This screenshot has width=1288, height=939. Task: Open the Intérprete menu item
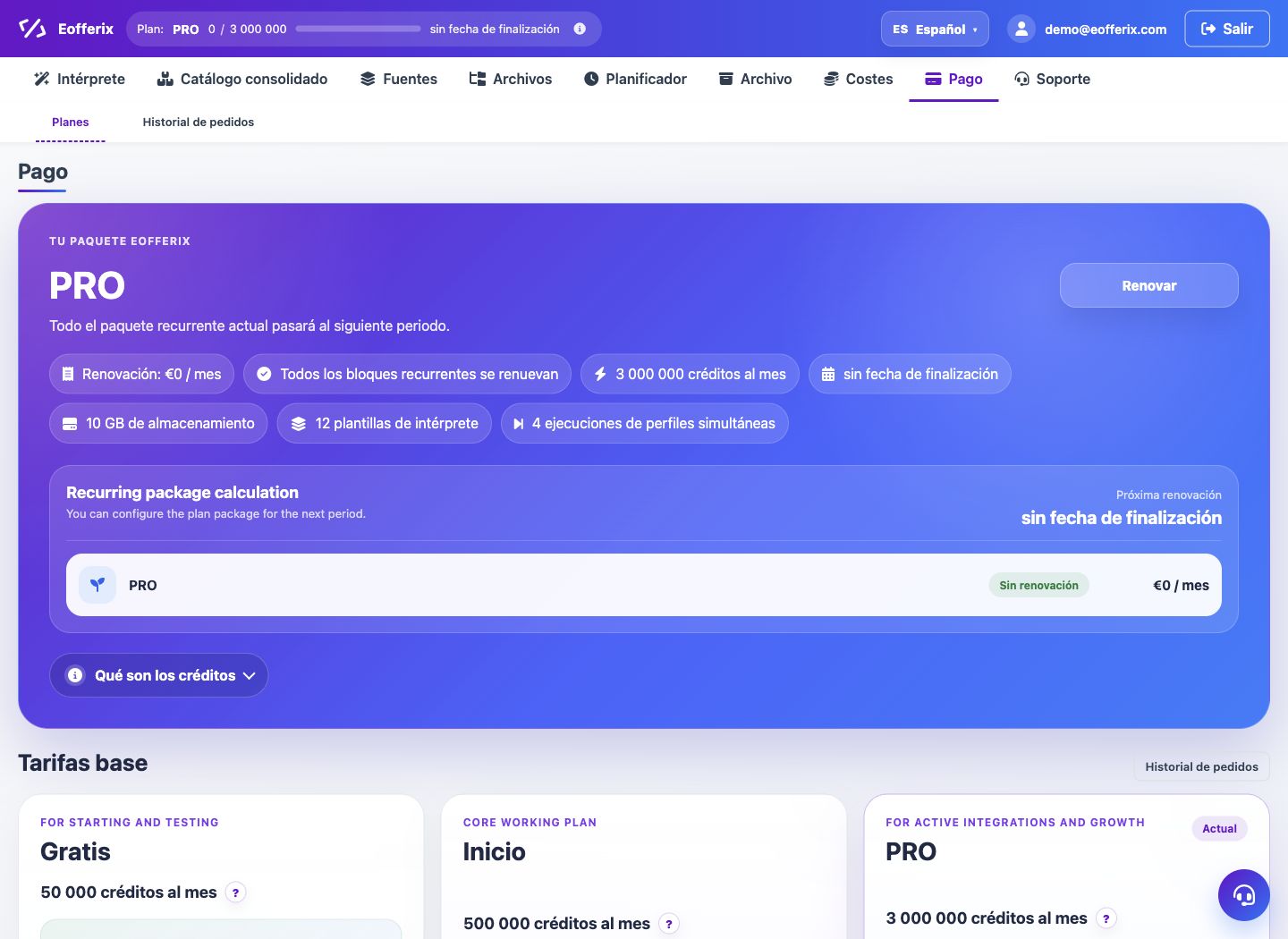[x=80, y=79]
